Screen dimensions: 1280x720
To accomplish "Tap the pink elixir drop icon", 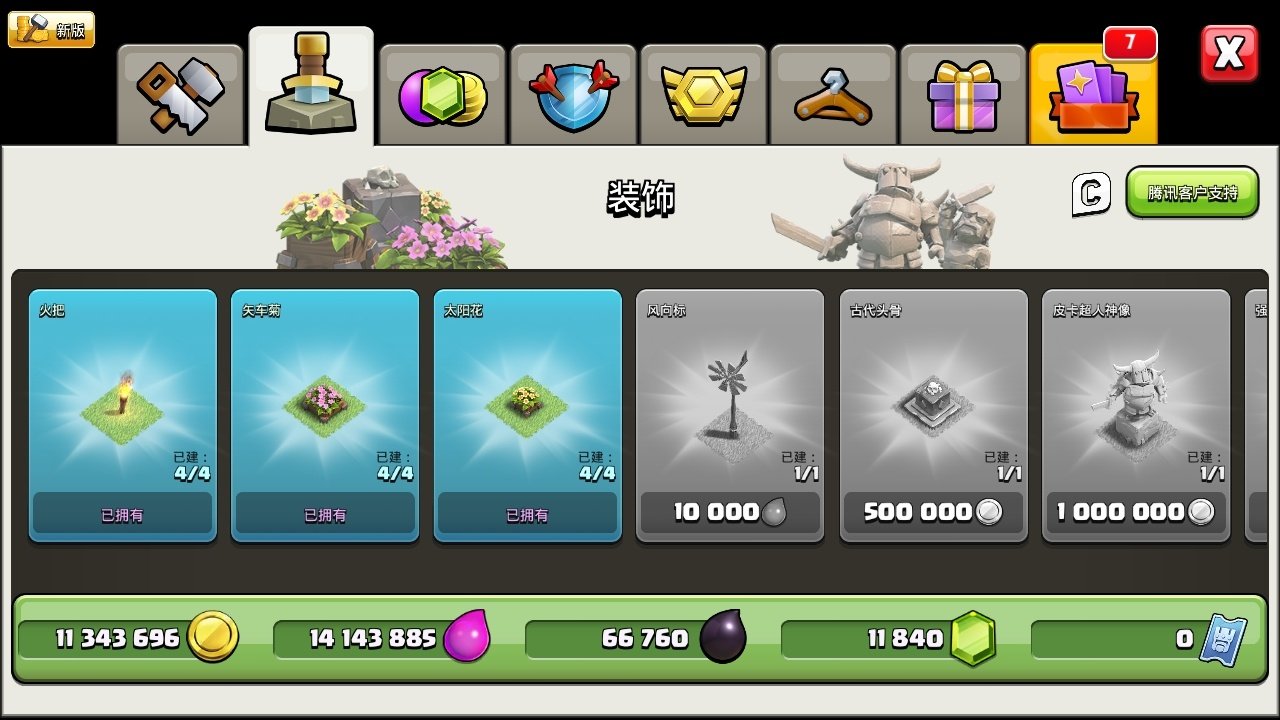I will point(467,637).
